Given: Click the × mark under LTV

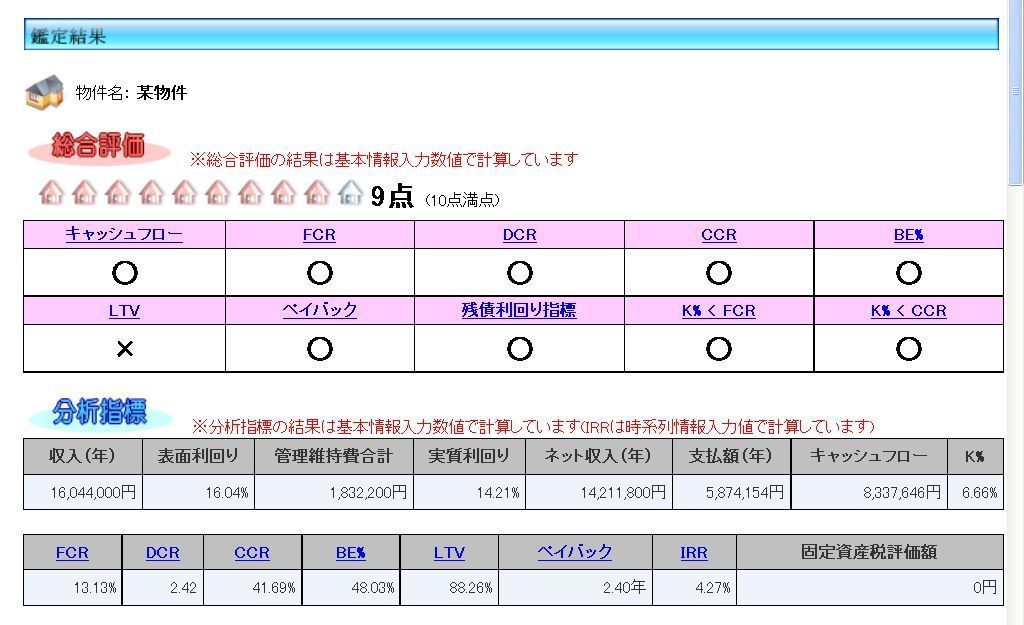Looking at the screenshot, I should 124,348.
